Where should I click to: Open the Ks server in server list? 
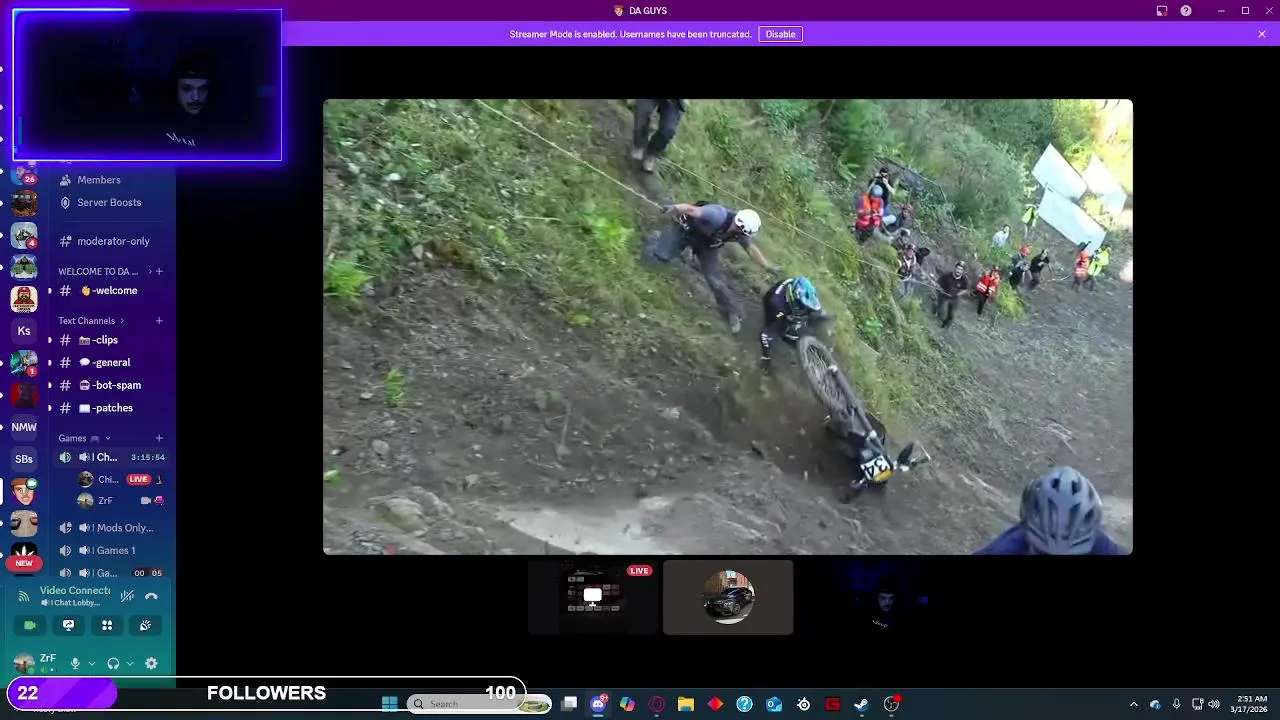[x=24, y=331]
